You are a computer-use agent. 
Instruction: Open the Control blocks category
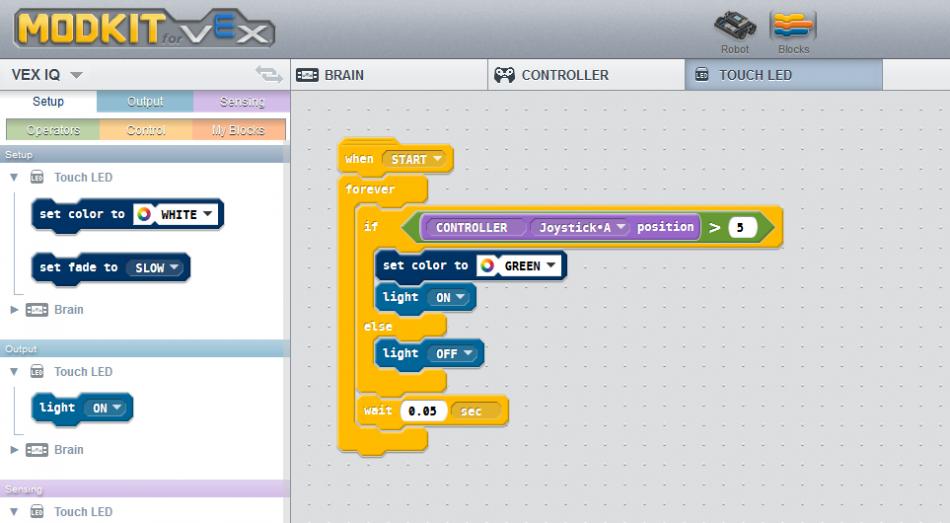click(x=146, y=130)
